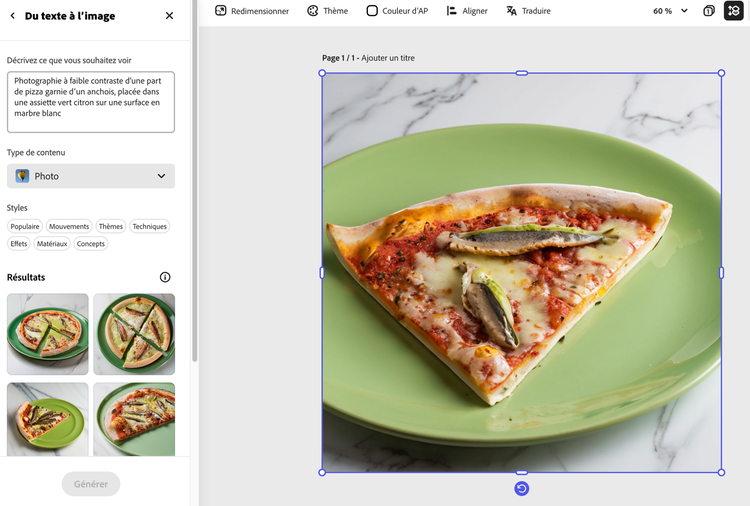Open the 60 % zoom dropdown
The width and height of the screenshot is (750, 506).
pyautogui.click(x=671, y=11)
